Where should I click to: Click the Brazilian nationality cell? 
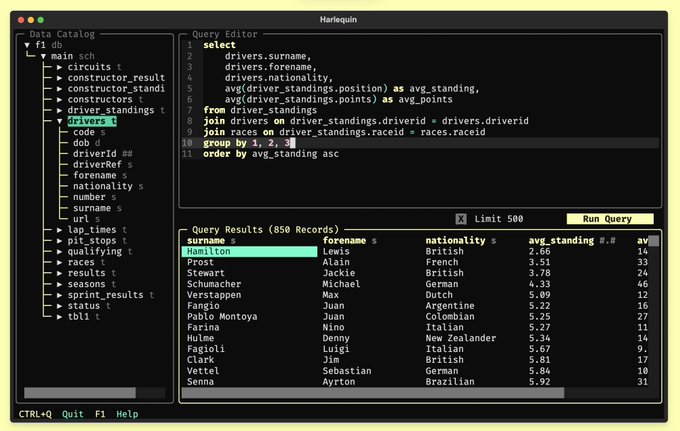450,382
